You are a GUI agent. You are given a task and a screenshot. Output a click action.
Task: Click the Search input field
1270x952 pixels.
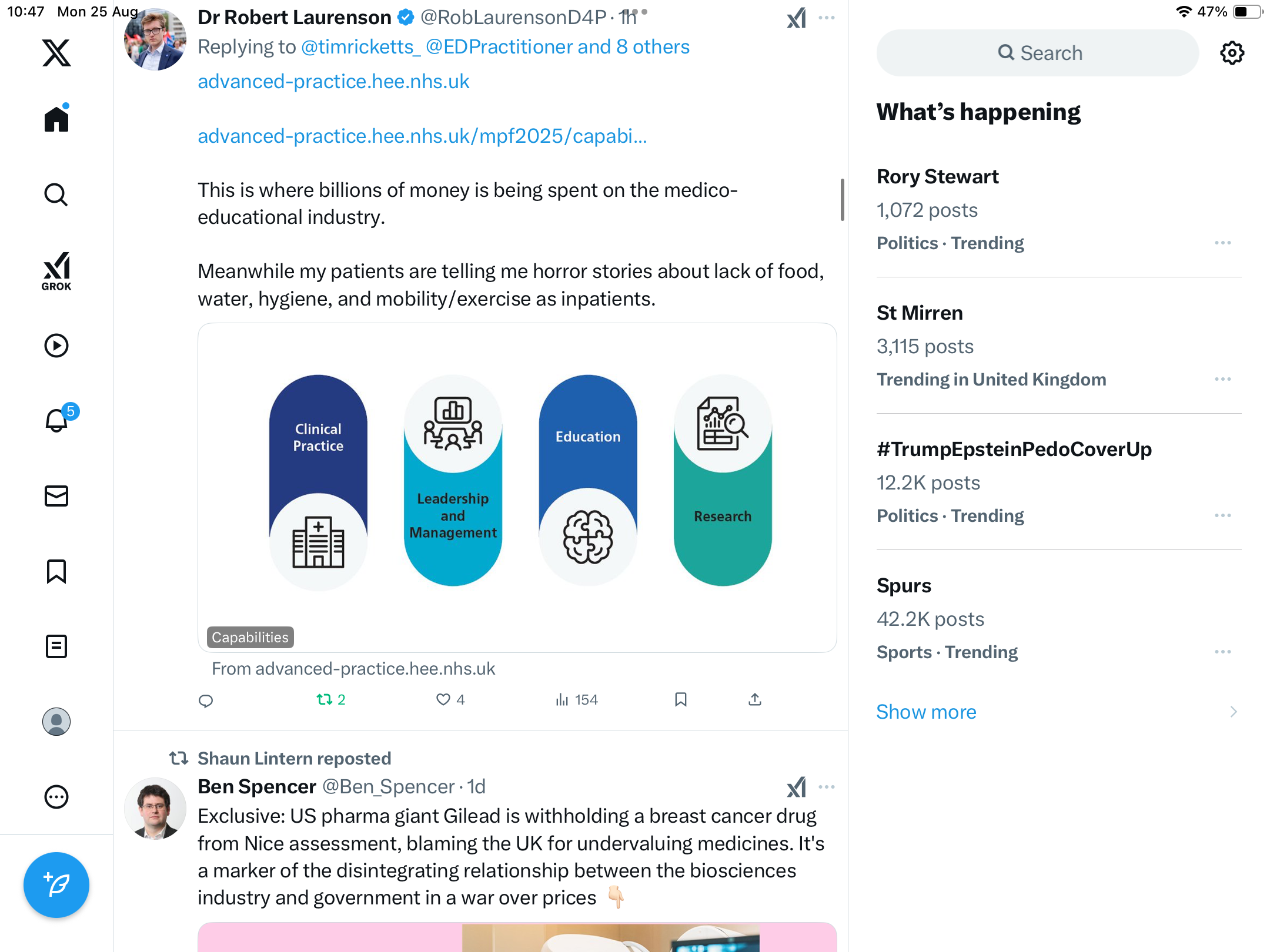pos(1038,53)
